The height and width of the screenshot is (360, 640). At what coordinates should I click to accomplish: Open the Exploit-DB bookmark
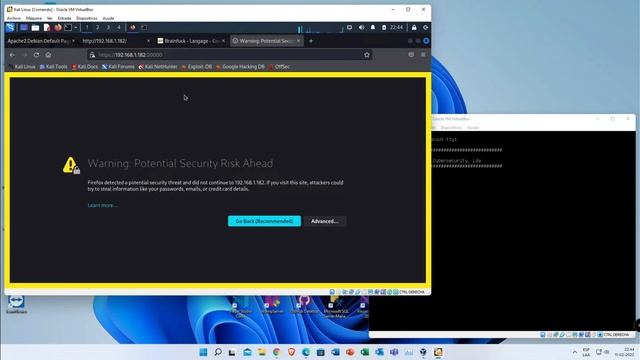(197, 67)
